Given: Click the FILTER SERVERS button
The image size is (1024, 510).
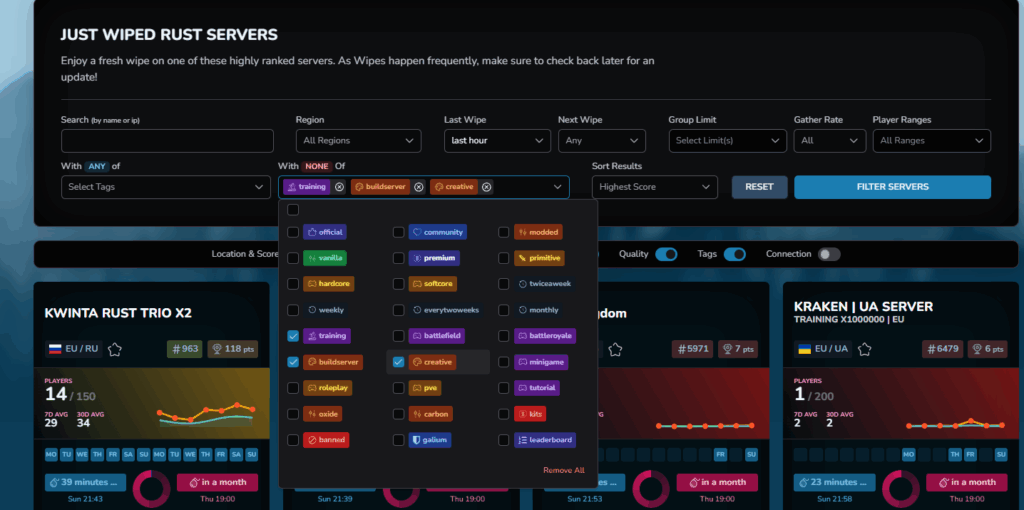Looking at the screenshot, I should coord(892,187).
